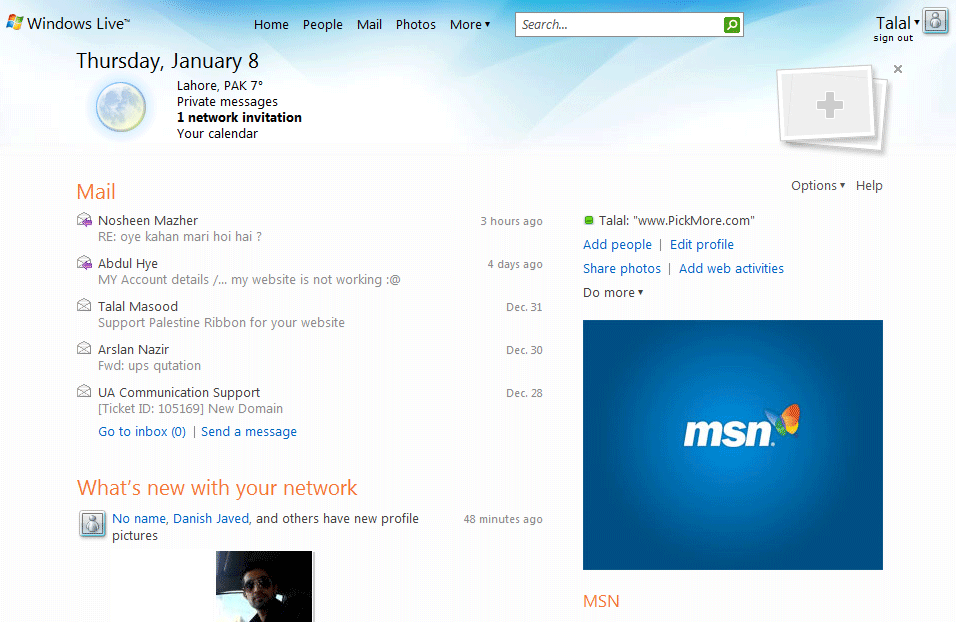
Task: Open Talal's profile avatar icon
Action: point(935,22)
